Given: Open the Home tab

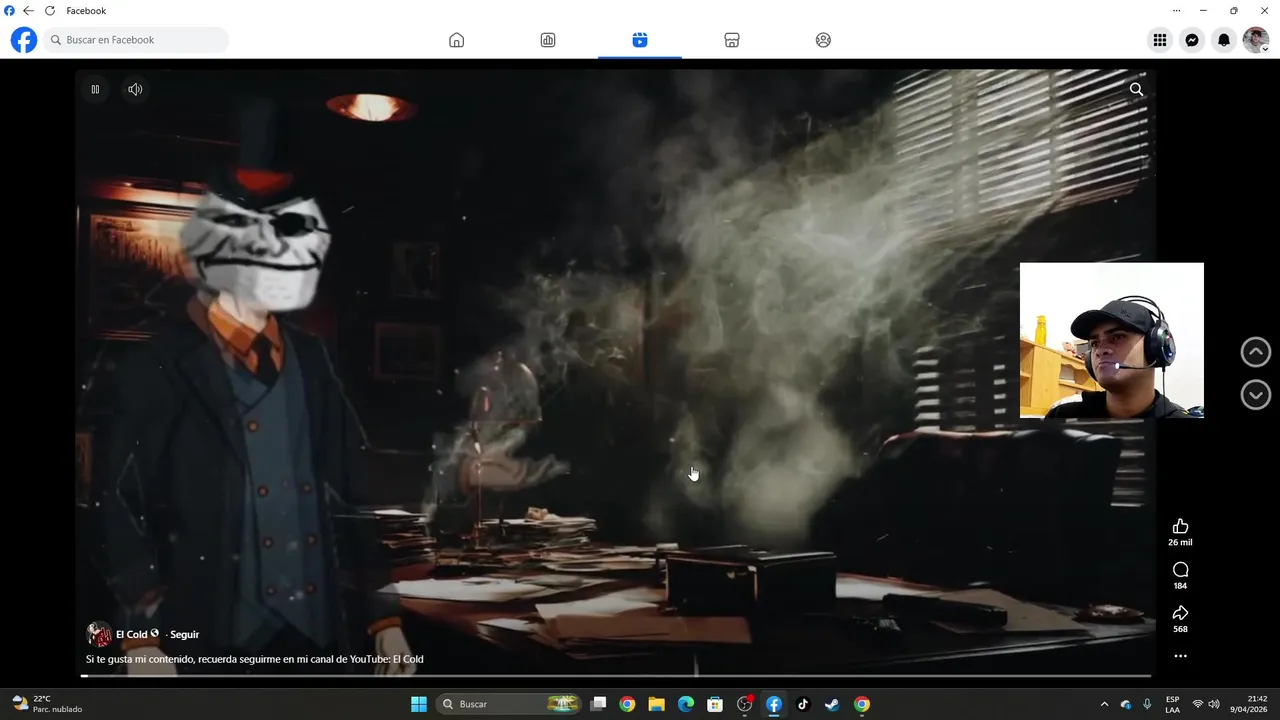Looking at the screenshot, I should point(456,40).
